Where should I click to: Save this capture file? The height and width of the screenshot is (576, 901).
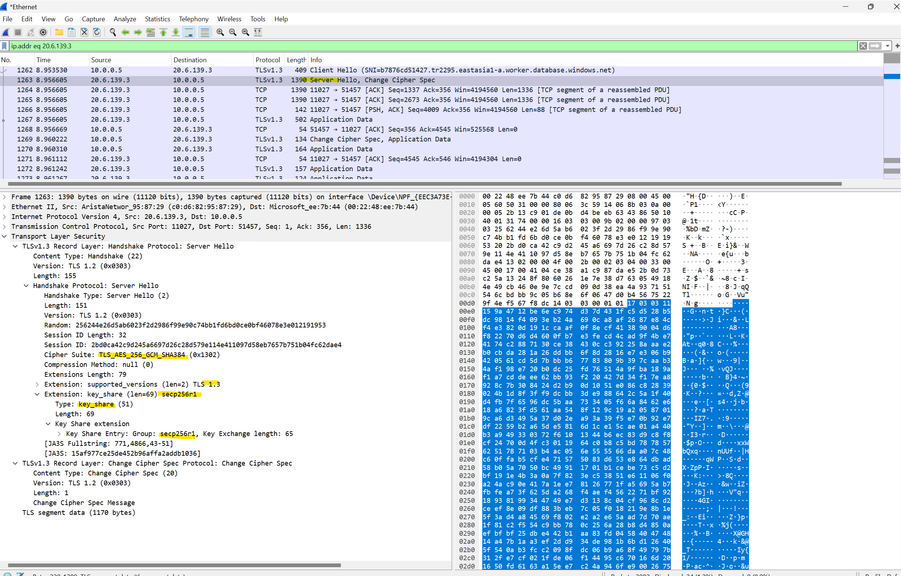[72, 32]
